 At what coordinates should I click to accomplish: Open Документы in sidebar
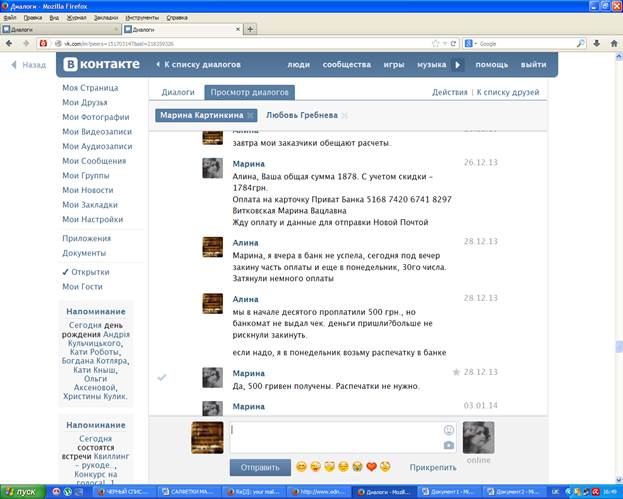coord(84,253)
